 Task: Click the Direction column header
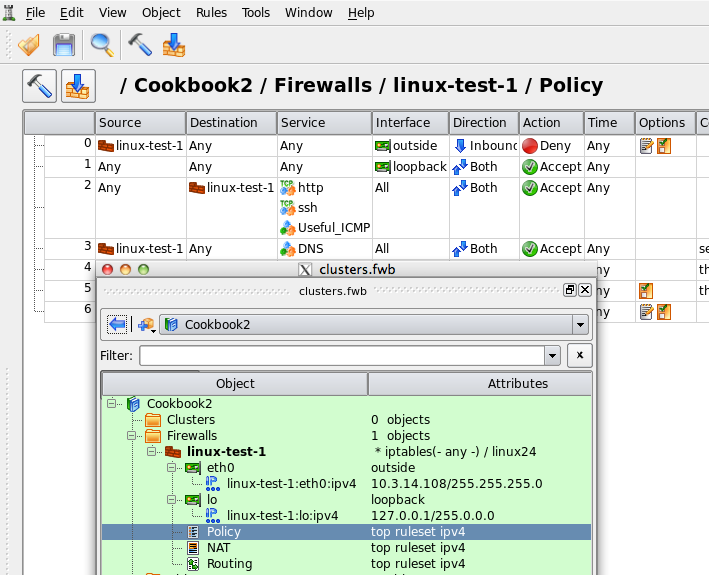484,123
